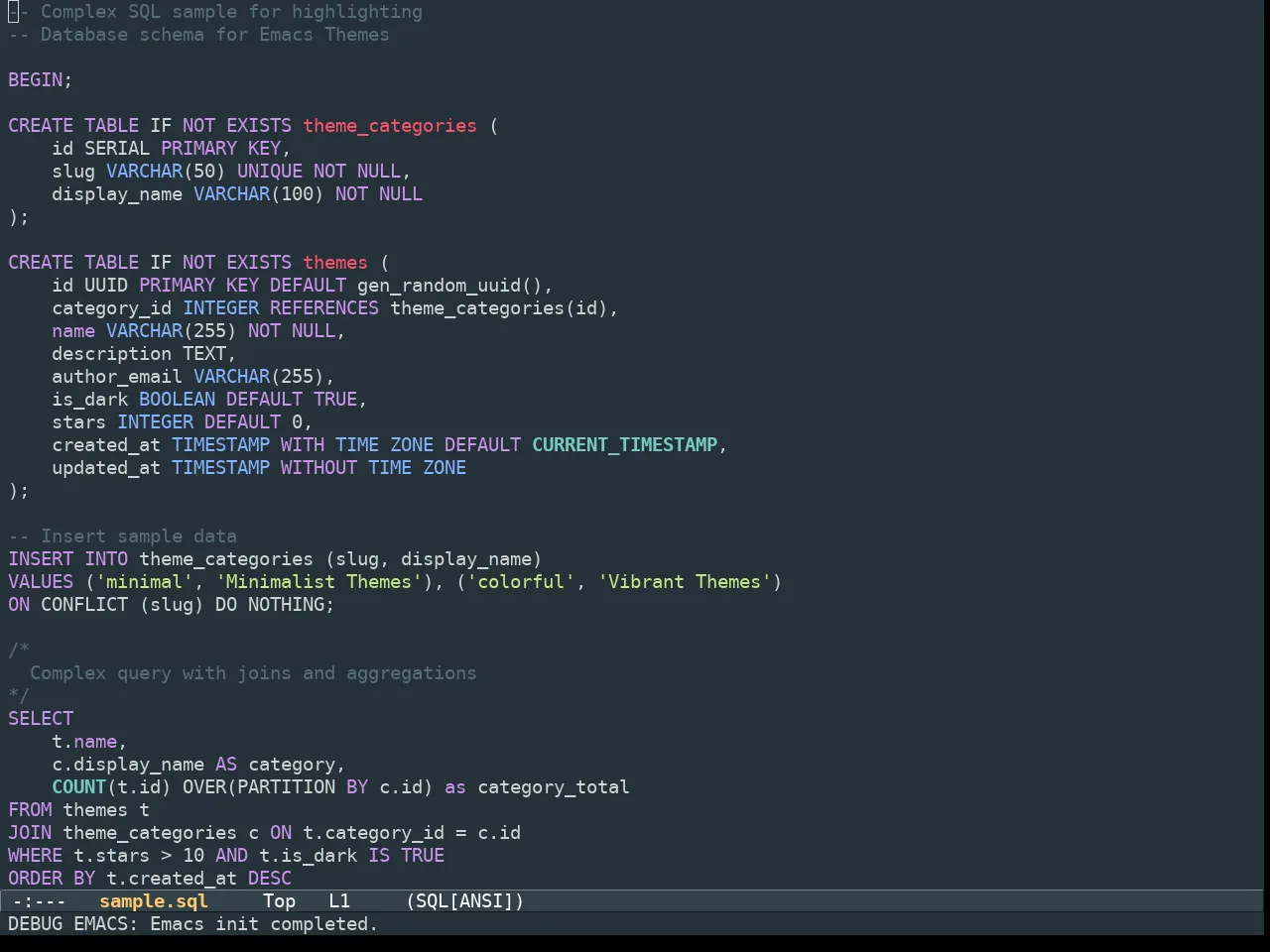The image size is (1270, 952).
Task: Click the -:--- buffer status in mode line
Action: pos(40,900)
